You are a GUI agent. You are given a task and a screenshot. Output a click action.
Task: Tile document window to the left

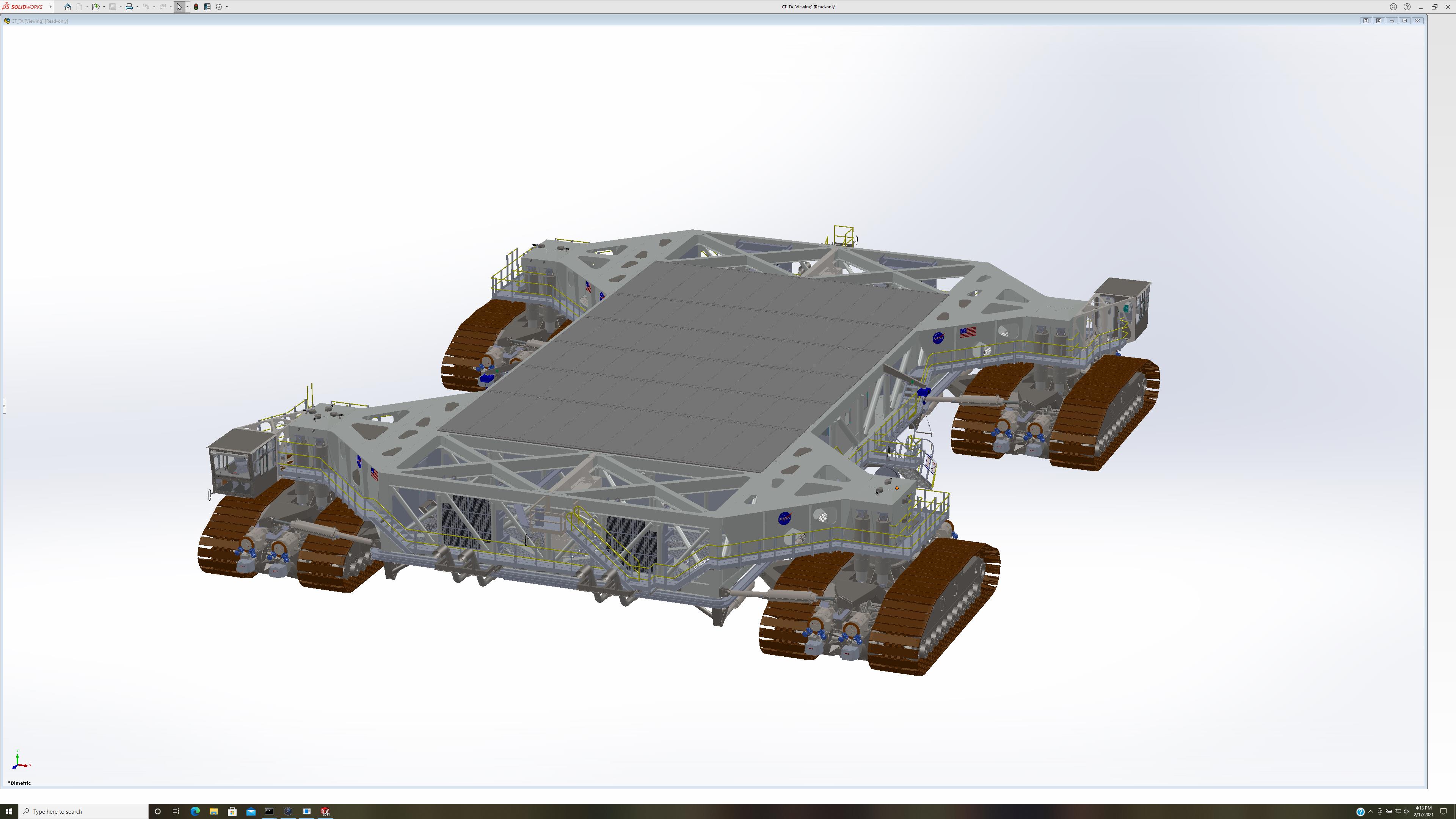click(1365, 21)
